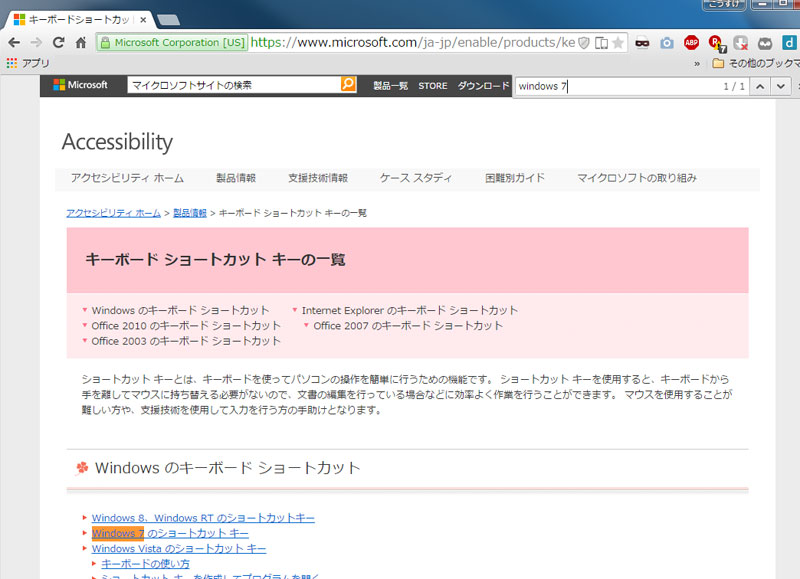Image resolution: width=800 pixels, height=579 pixels.
Task: Open the browser home page
Action: pos(81,43)
